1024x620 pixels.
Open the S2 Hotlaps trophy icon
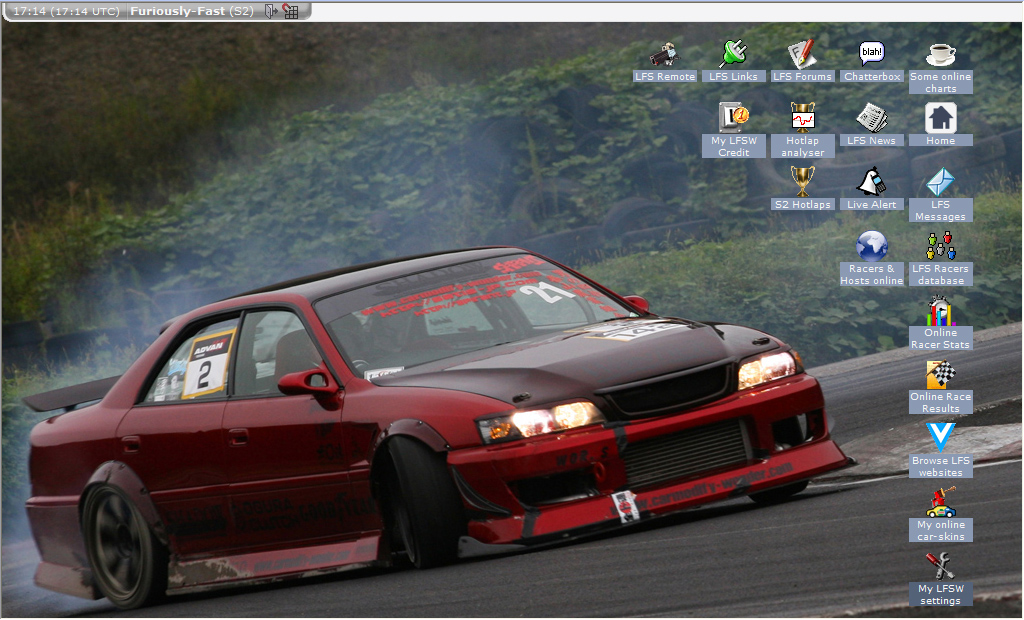point(803,181)
